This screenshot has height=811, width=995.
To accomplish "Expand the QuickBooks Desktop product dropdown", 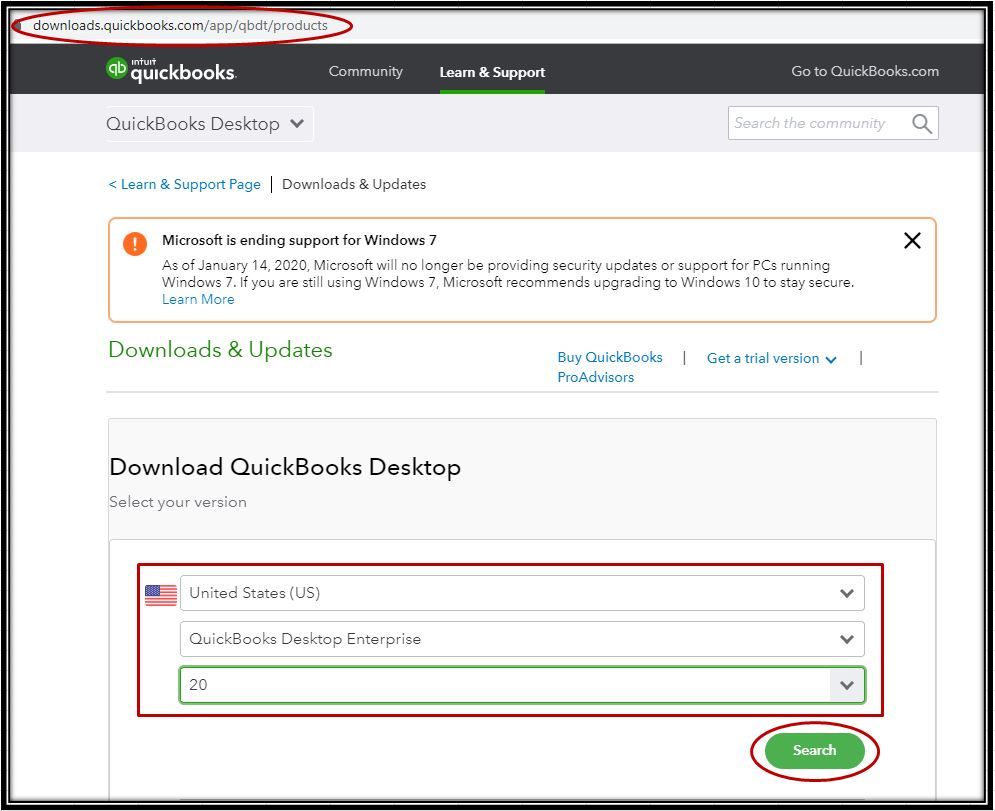I will (209, 124).
